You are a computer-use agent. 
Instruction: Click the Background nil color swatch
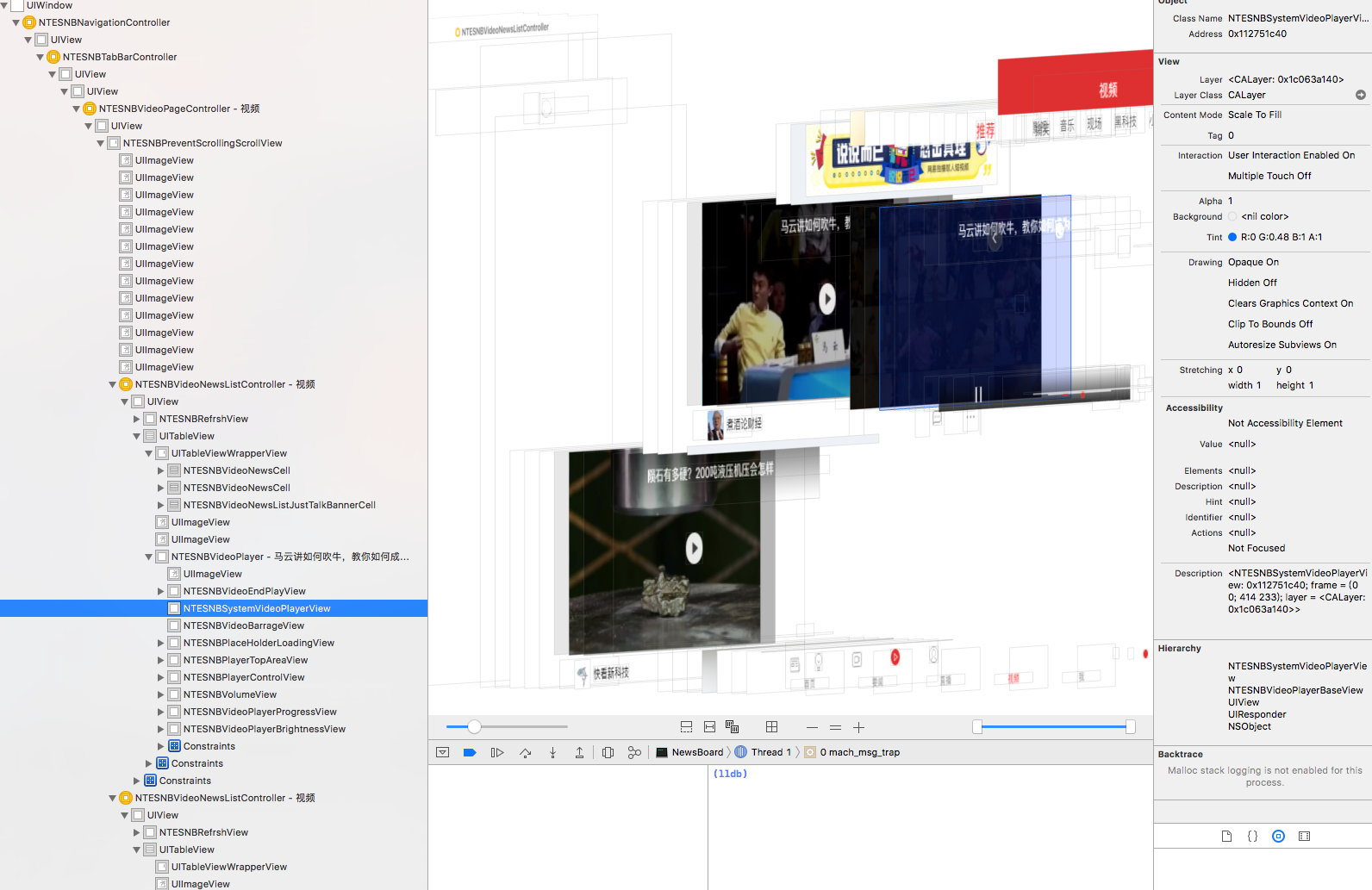pos(1232,216)
